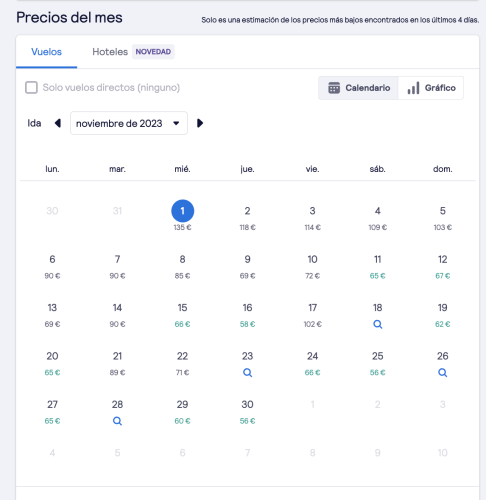The height and width of the screenshot is (500, 486).
Task: Advance to next month with right arrow
Action: point(200,123)
